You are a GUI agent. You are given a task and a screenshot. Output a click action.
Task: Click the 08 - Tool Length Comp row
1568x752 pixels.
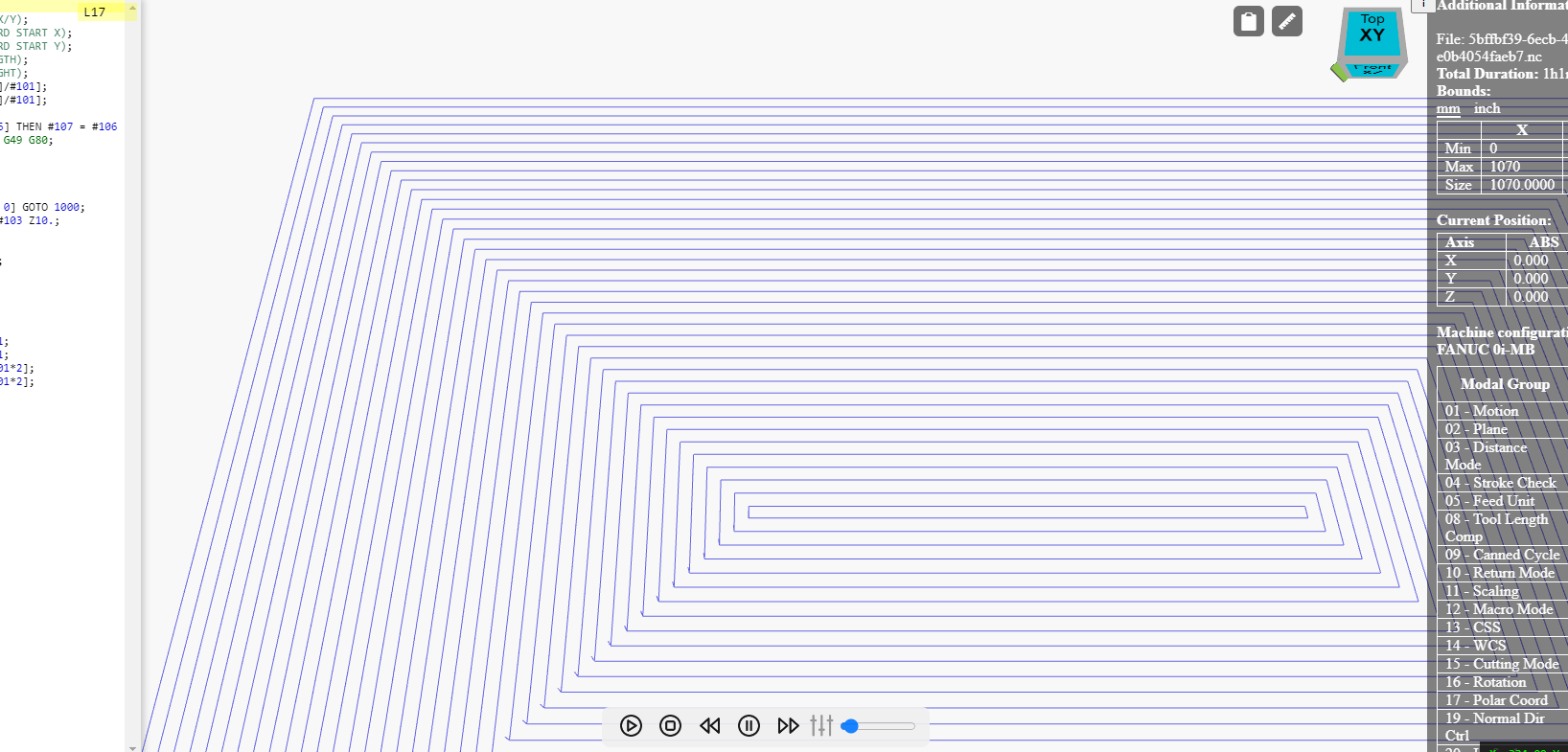[1503, 528]
